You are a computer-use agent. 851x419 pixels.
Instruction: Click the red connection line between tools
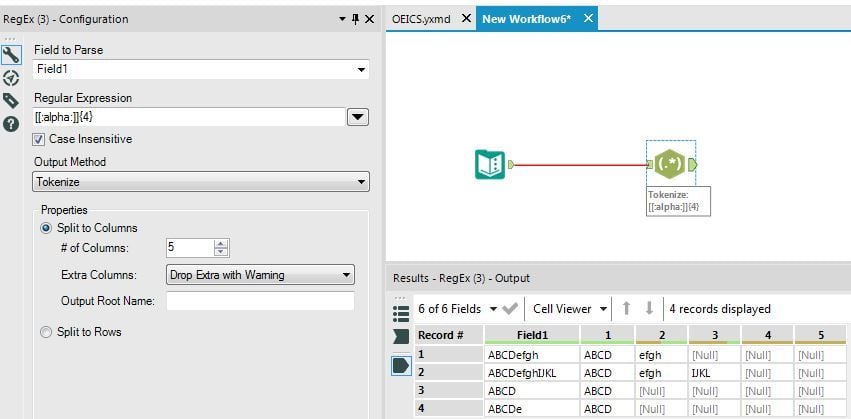coord(580,165)
